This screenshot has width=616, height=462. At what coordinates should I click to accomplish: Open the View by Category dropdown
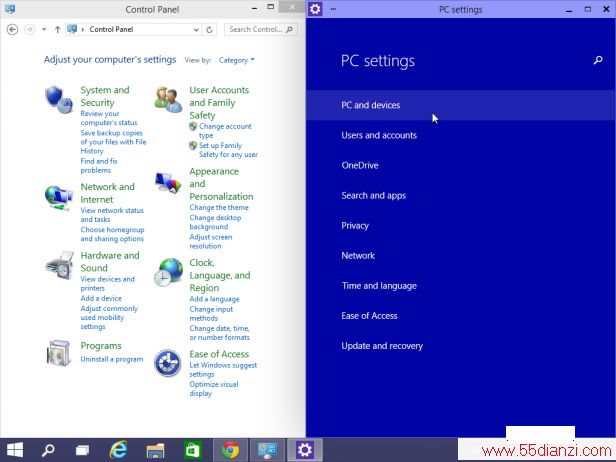coord(237,60)
